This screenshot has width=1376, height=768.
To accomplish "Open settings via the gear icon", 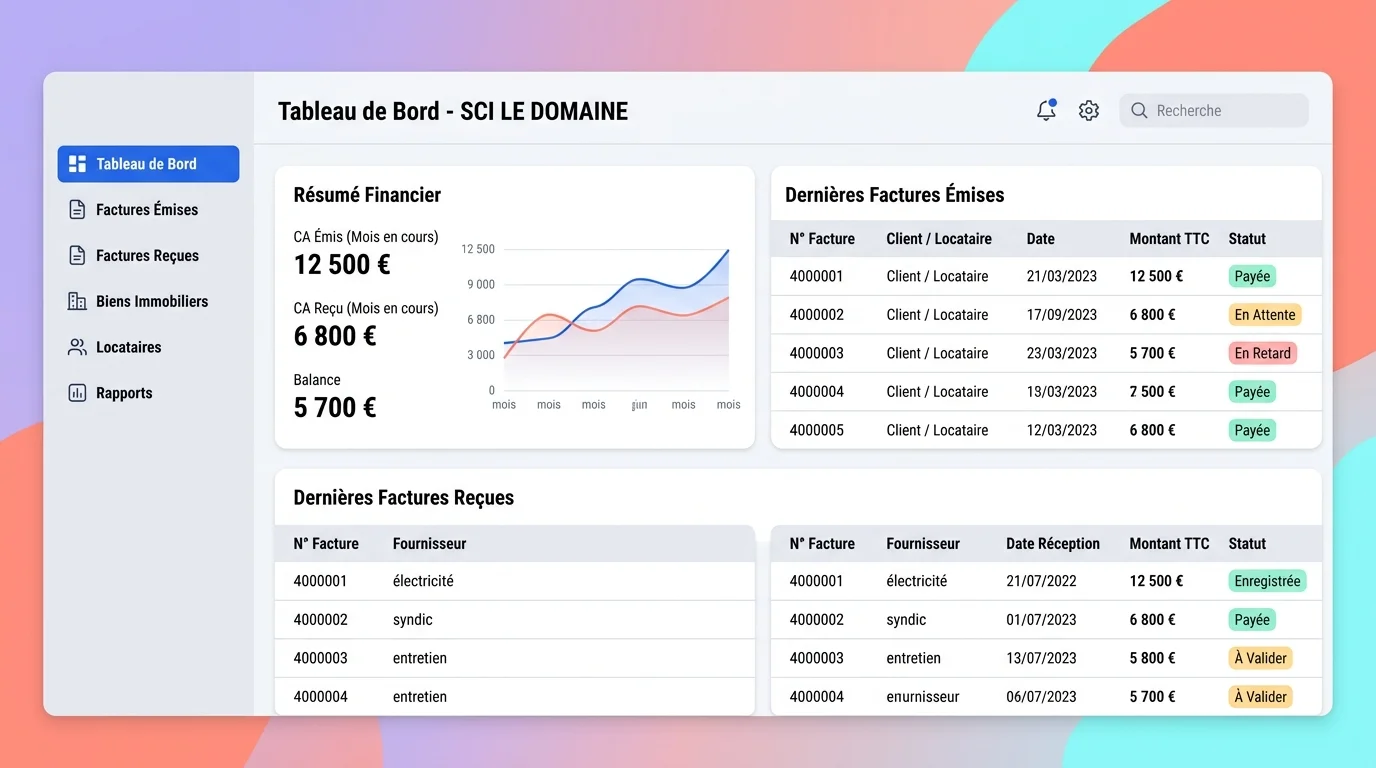I will pos(1089,111).
